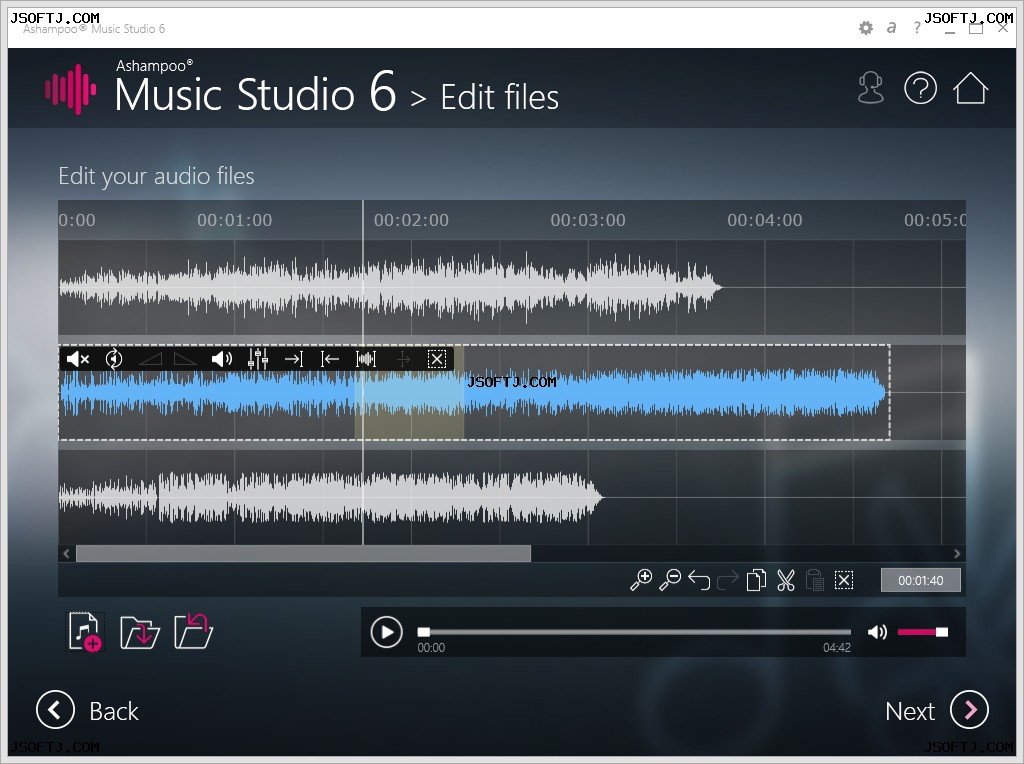Undo the last edit

[699, 580]
